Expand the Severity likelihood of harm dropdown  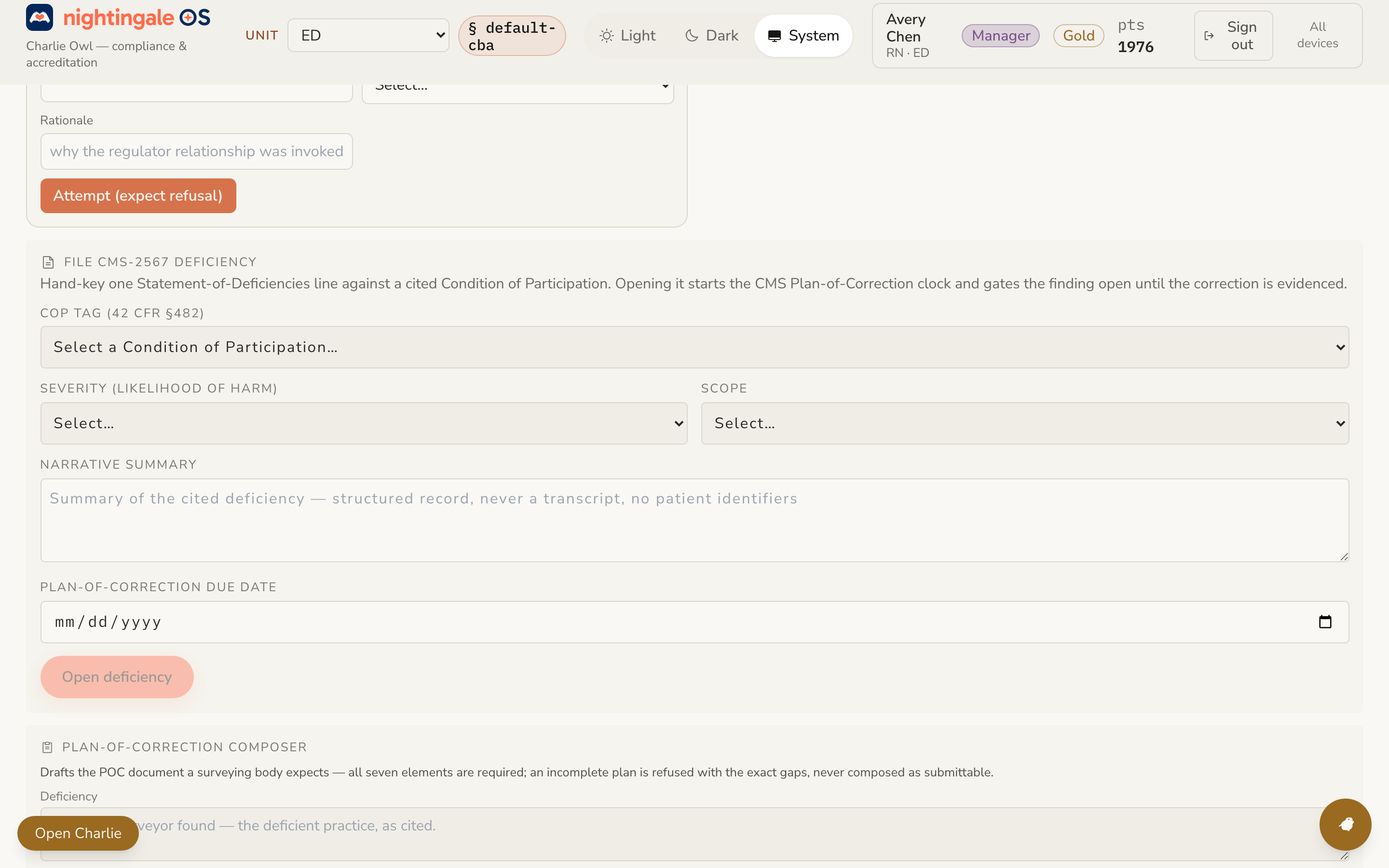pos(364,424)
